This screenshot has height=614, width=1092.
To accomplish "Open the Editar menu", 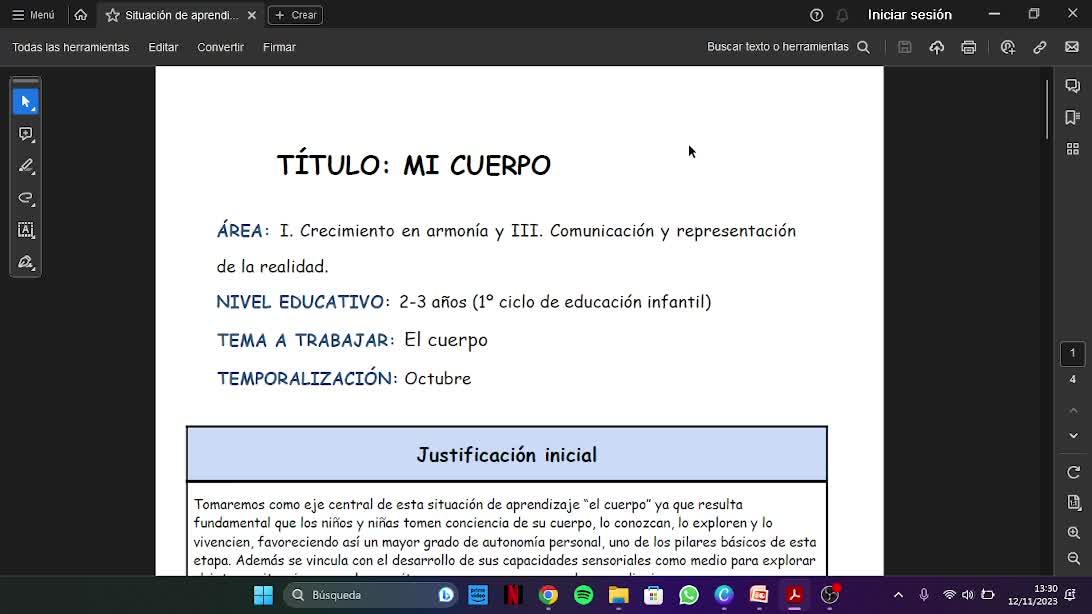I will click(163, 47).
